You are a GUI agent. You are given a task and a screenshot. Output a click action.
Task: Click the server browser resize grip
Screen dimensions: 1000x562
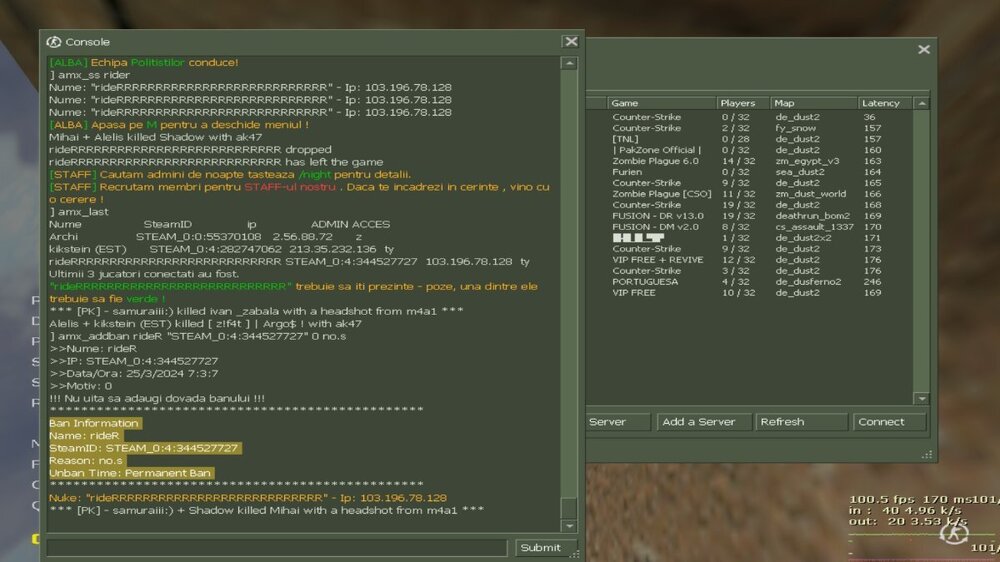[x=930, y=455]
